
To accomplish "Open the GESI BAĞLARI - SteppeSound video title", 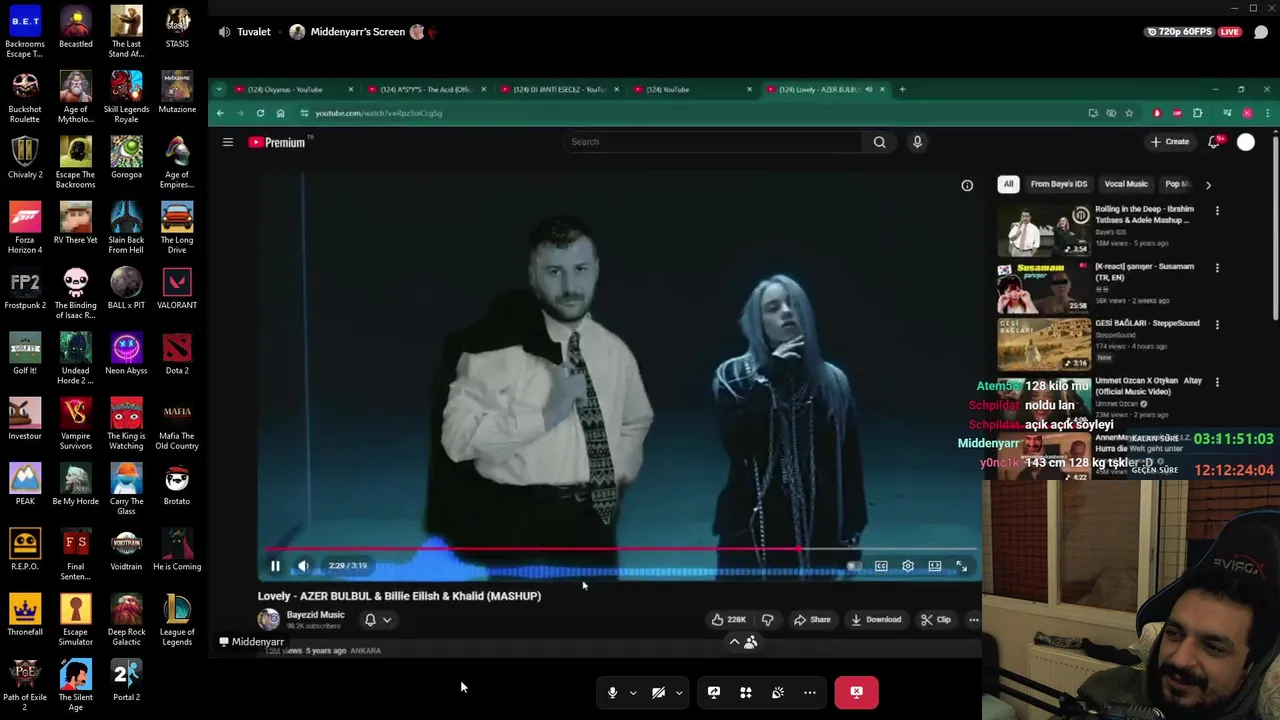I will point(1147,323).
